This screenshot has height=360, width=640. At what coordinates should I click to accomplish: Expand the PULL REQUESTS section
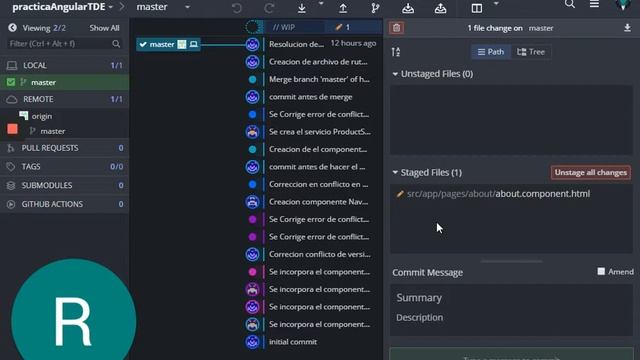(64, 148)
